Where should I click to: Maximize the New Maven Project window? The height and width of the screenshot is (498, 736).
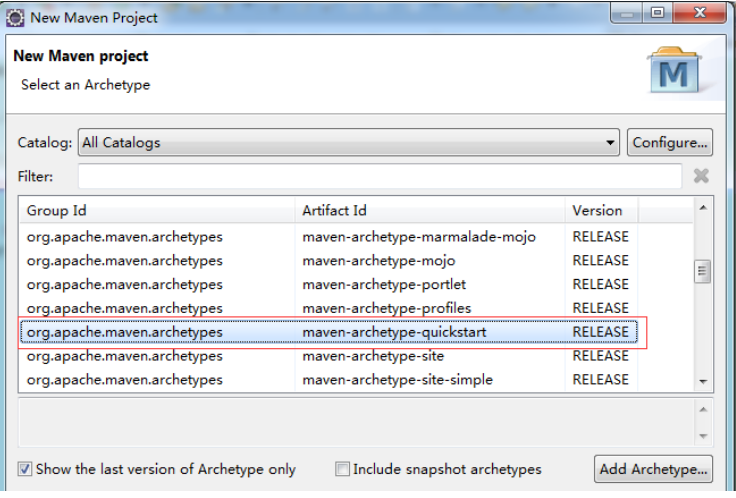coord(658,13)
